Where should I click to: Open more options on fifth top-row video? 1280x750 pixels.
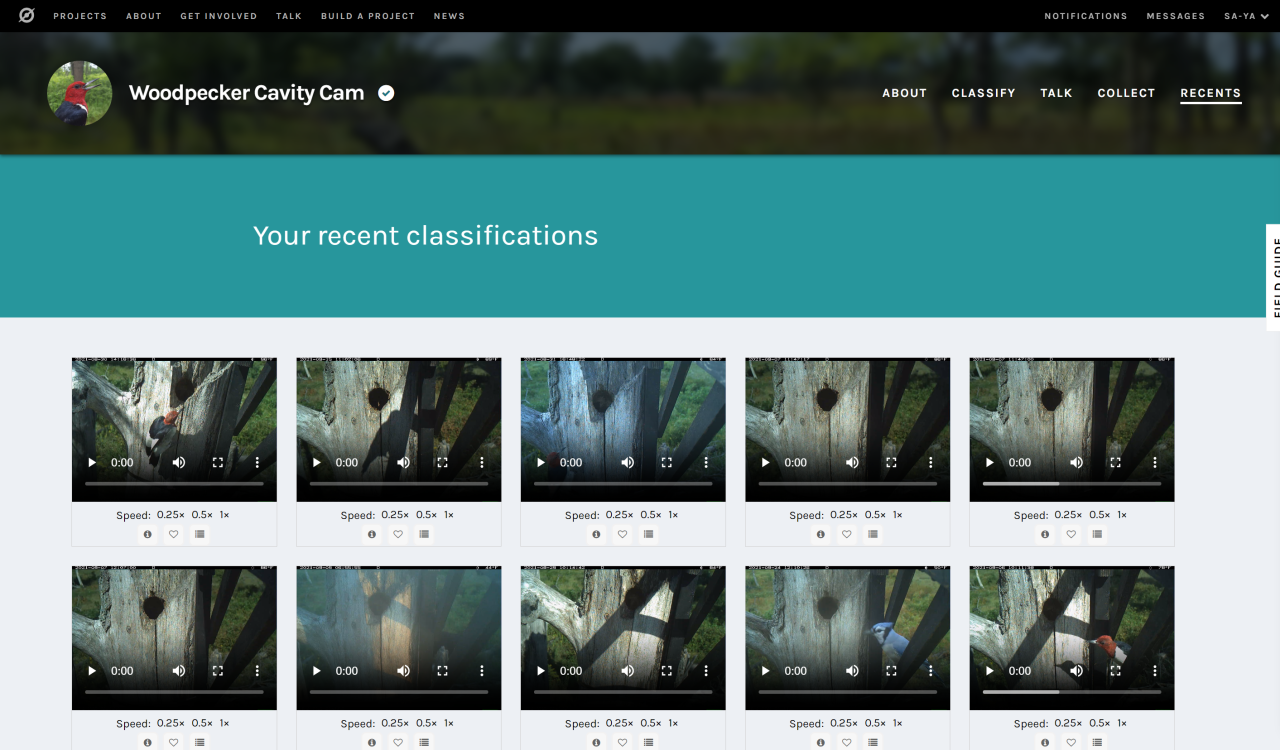click(1154, 463)
